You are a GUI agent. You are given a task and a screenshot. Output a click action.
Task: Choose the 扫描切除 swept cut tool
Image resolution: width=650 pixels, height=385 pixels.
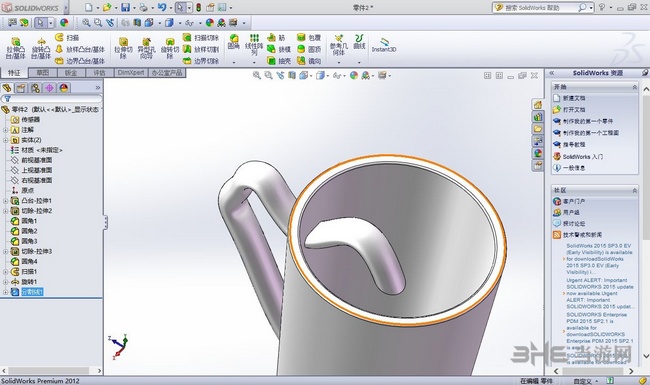[201, 38]
